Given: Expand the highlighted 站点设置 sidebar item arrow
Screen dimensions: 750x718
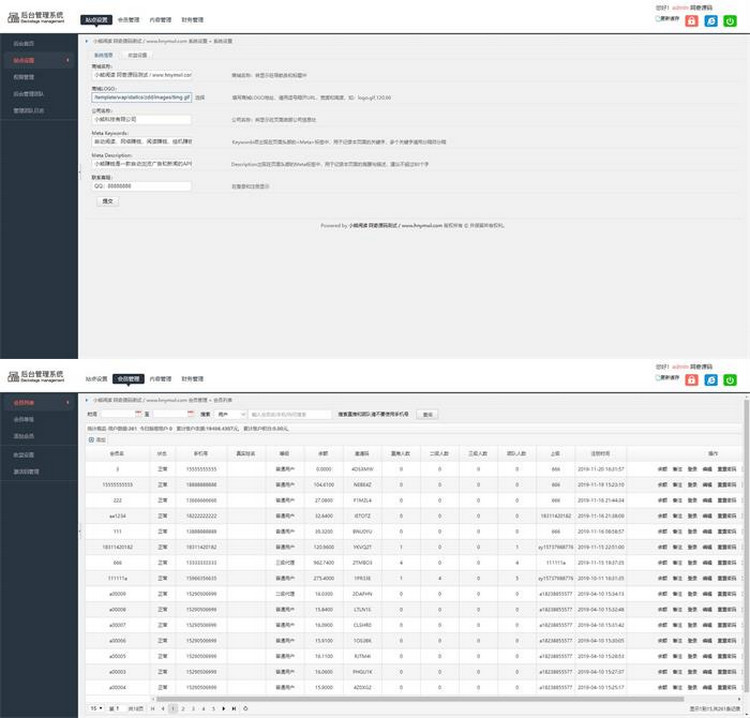Looking at the screenshot, I should click(67, 60).
